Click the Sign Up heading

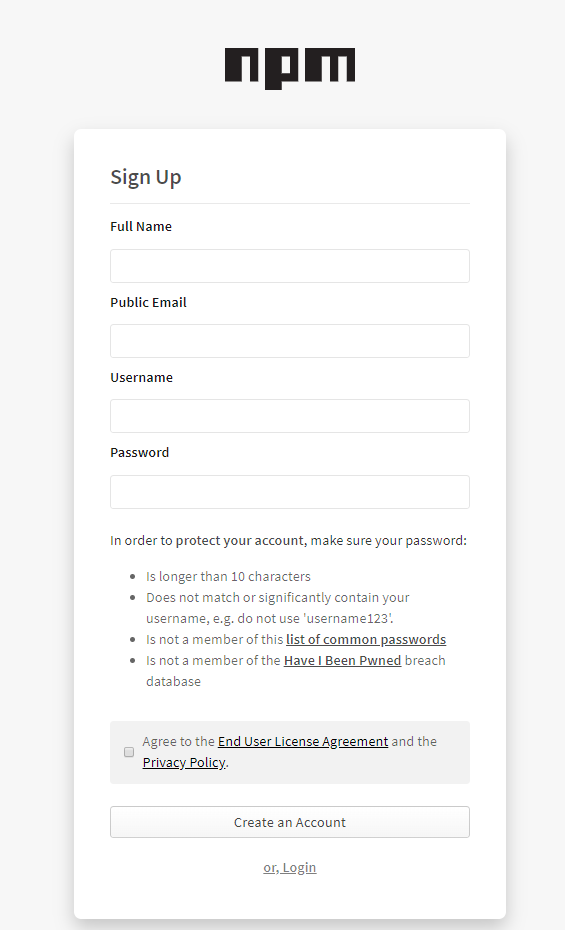[x=146, y=177]
